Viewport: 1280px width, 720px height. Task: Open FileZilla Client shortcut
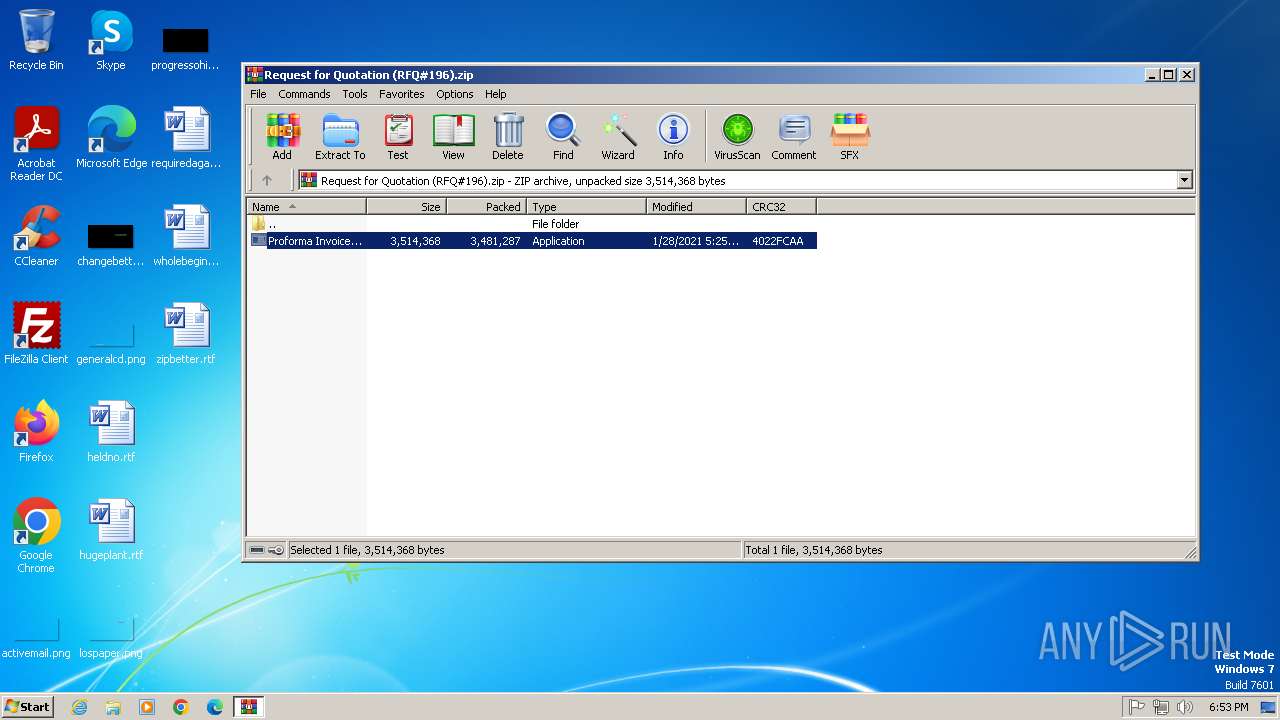36,335
